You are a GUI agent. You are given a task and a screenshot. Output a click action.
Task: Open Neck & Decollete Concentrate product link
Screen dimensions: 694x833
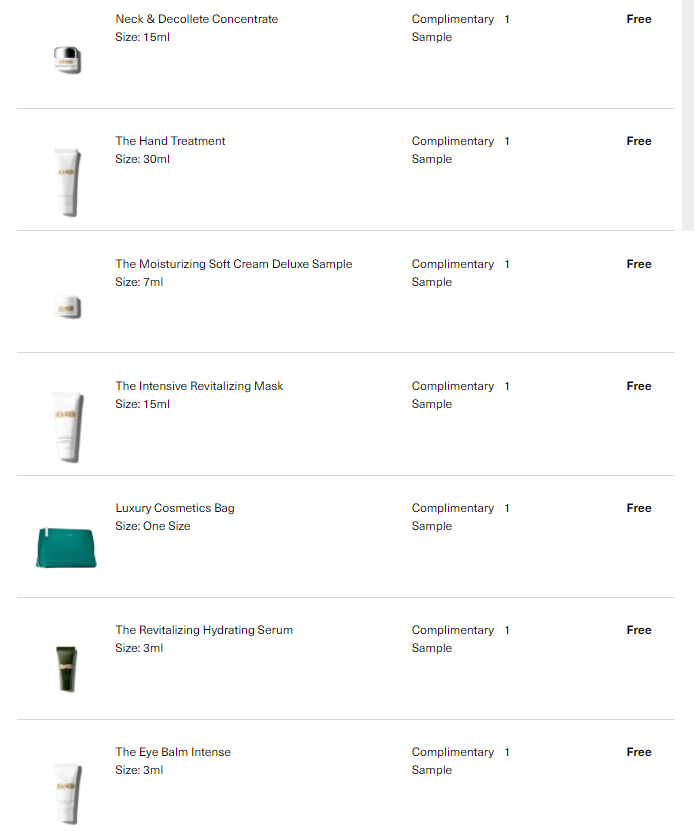pyautogui.click(x=197, y=19)
